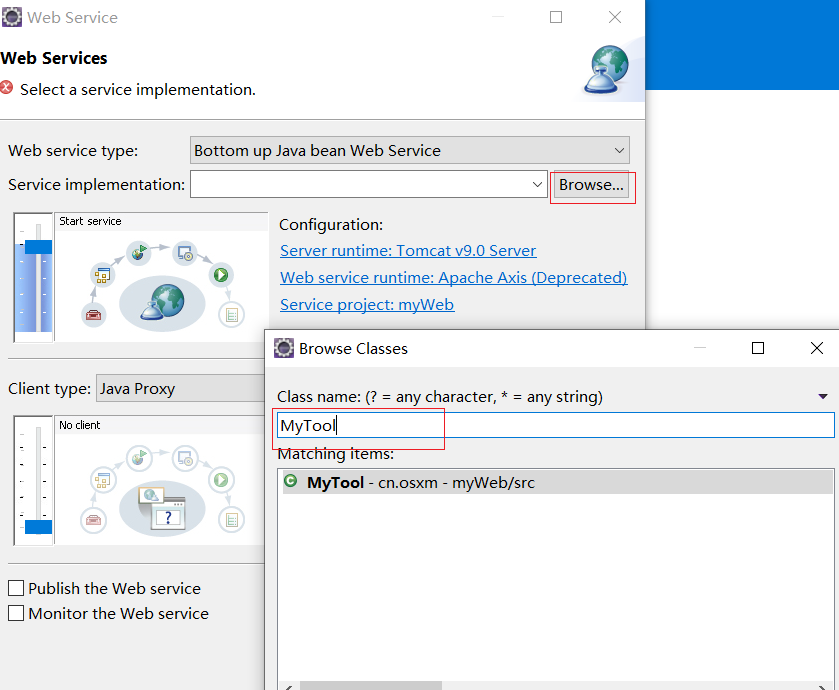
Task: Click the Test document icon in client diagram
Action: click(x=232, y=520)
